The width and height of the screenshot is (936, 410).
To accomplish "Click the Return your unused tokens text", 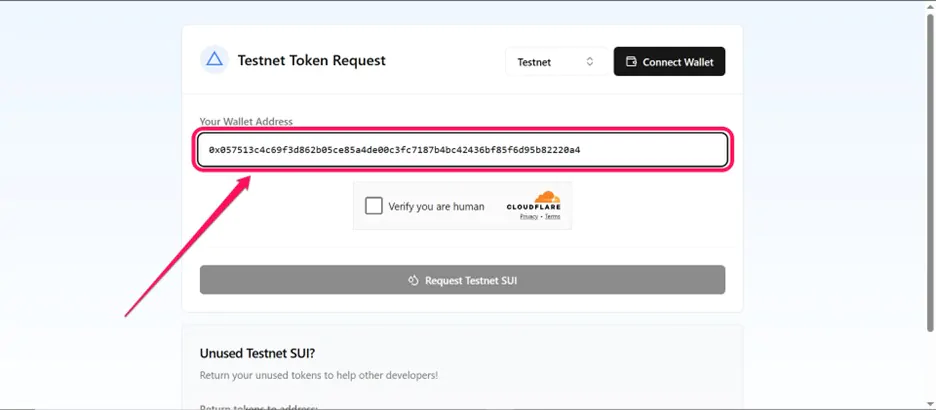I will (319, 375).
